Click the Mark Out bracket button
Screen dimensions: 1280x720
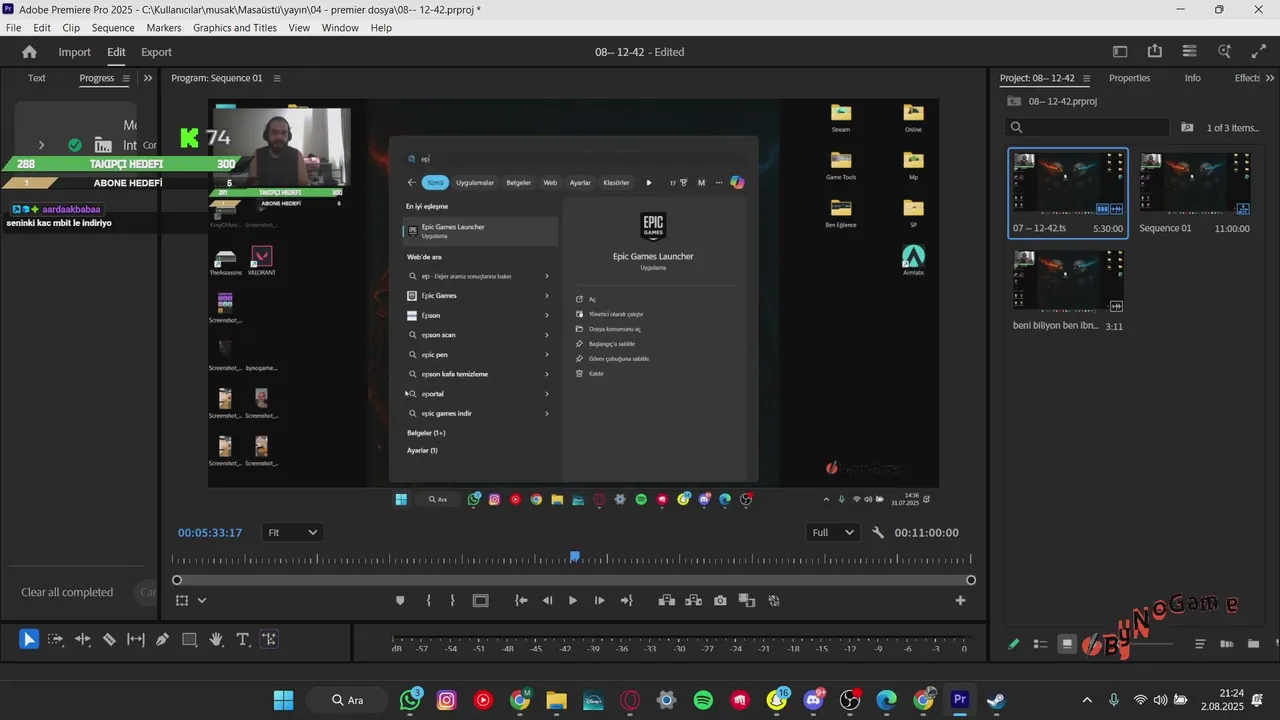click(x=452, y=600)
